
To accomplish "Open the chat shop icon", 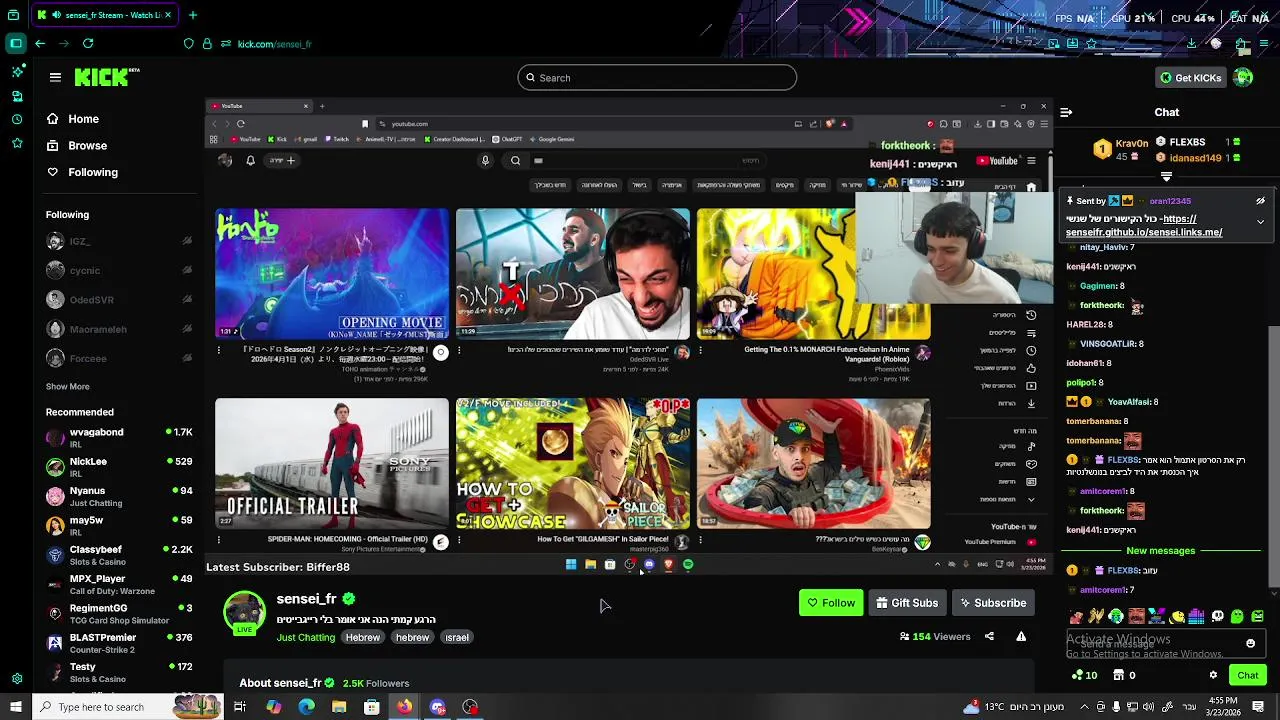I will [x=1121, y=676].
